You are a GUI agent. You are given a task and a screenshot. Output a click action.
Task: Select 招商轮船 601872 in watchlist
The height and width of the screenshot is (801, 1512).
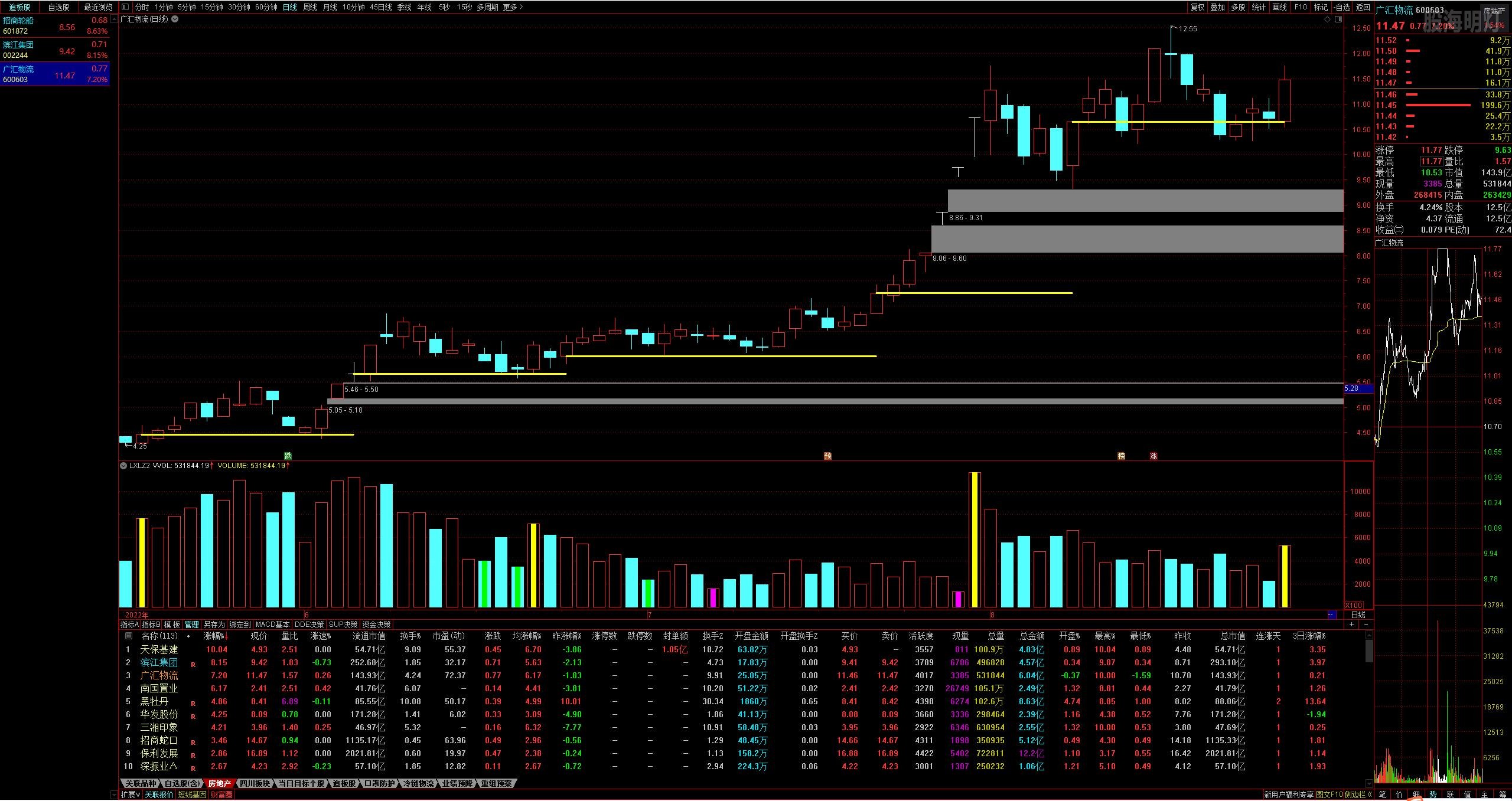pyautogui.click(x=55, y=25)
